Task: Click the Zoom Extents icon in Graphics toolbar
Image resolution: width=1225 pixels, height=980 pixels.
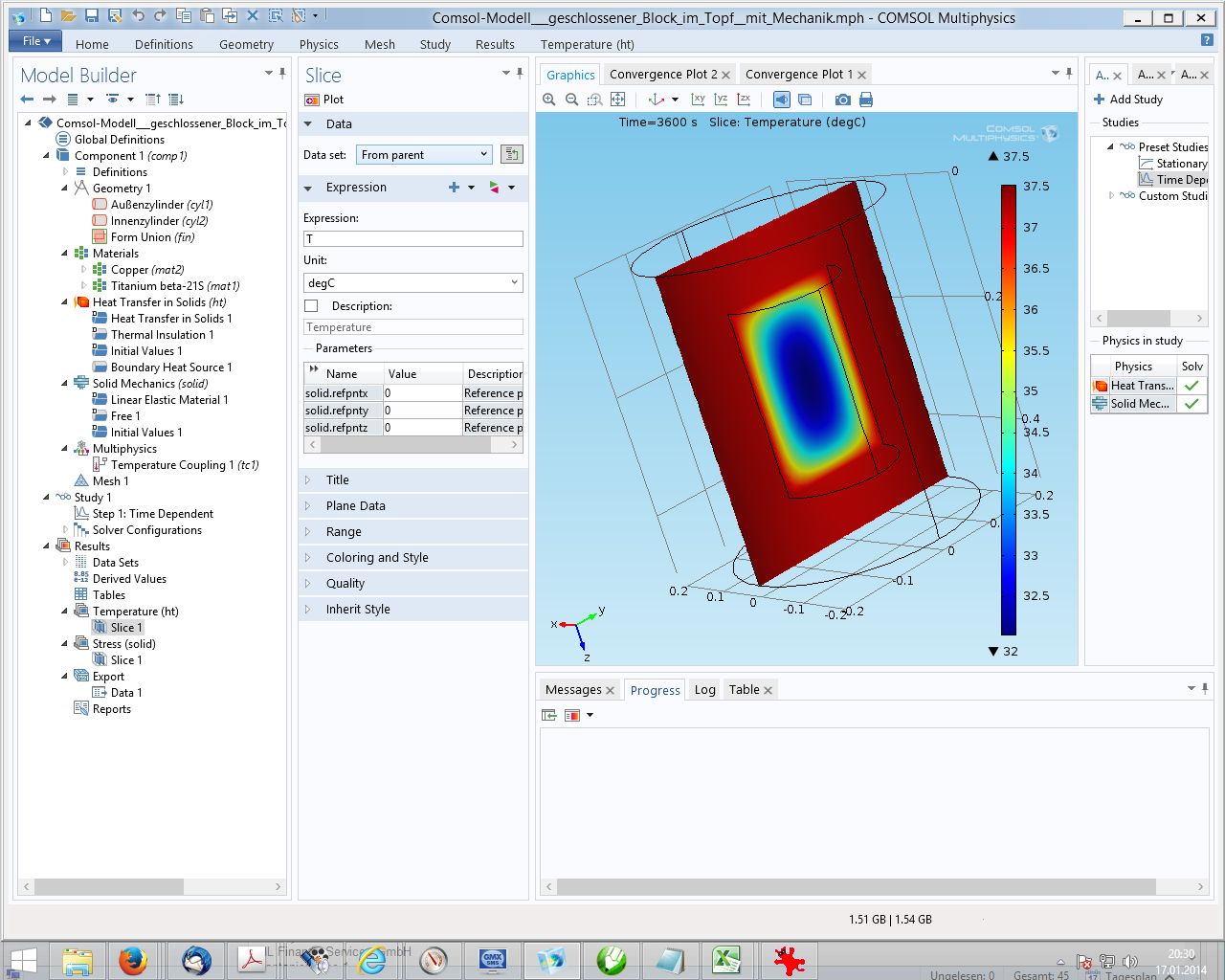Action: click(x=618, y=100)
